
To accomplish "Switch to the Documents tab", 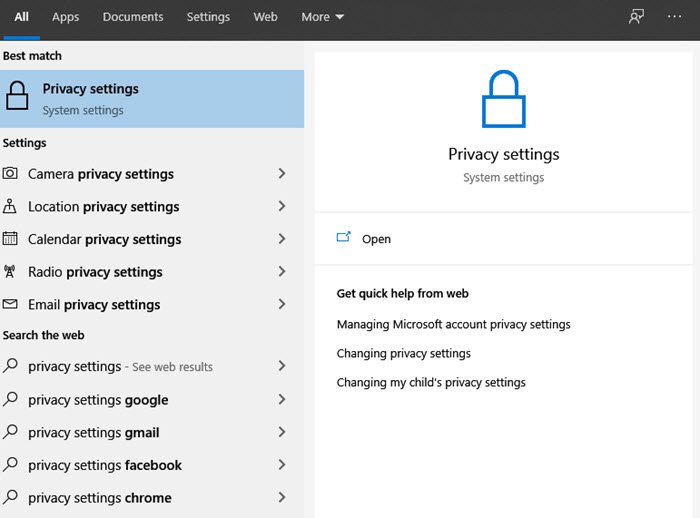I will tap(133, 17).
